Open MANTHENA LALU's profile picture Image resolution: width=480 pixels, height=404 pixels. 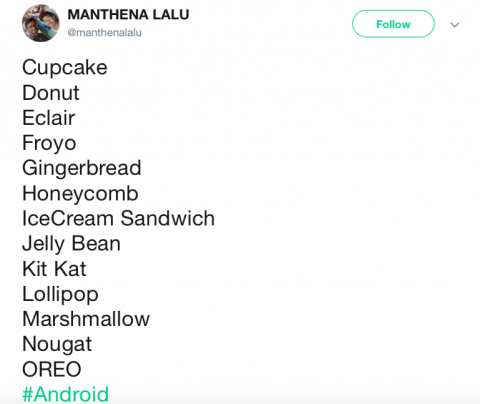click(x=41, y=23)
